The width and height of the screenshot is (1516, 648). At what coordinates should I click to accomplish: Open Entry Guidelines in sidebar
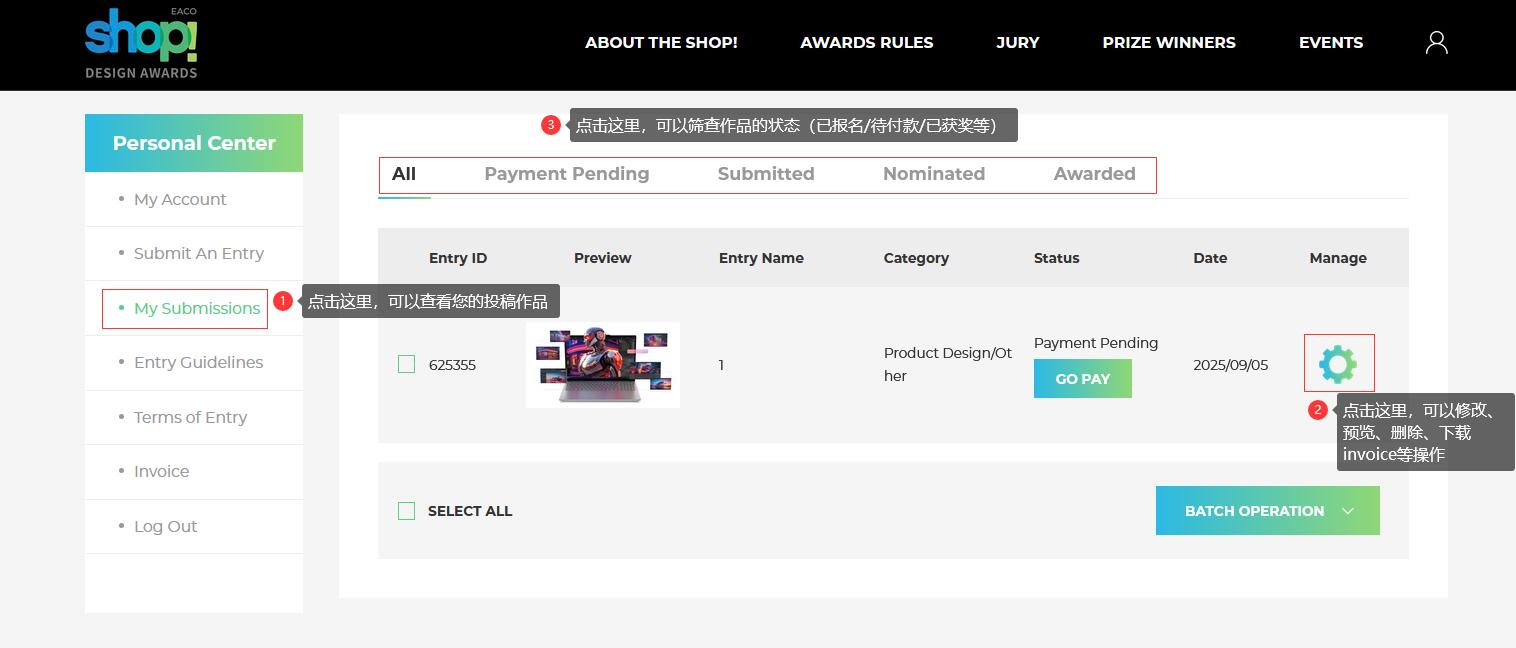coord(198,363)
